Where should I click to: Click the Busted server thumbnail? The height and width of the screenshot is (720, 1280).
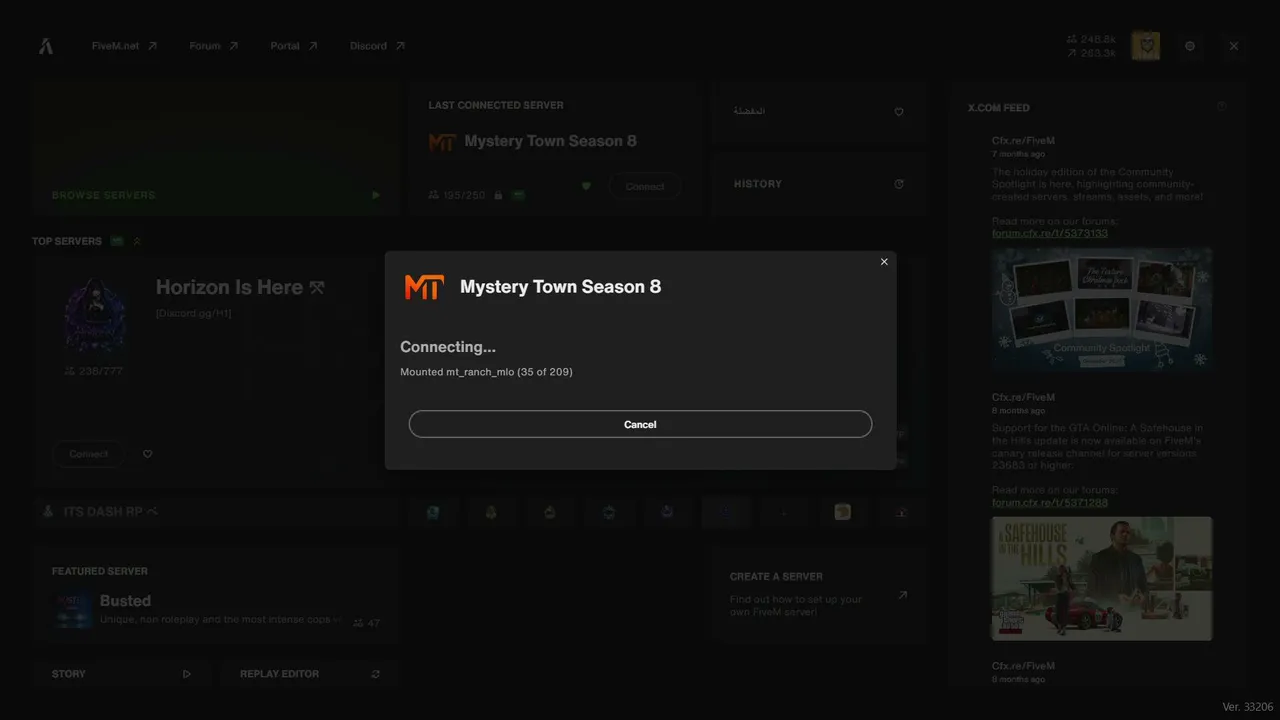[74, 610]
